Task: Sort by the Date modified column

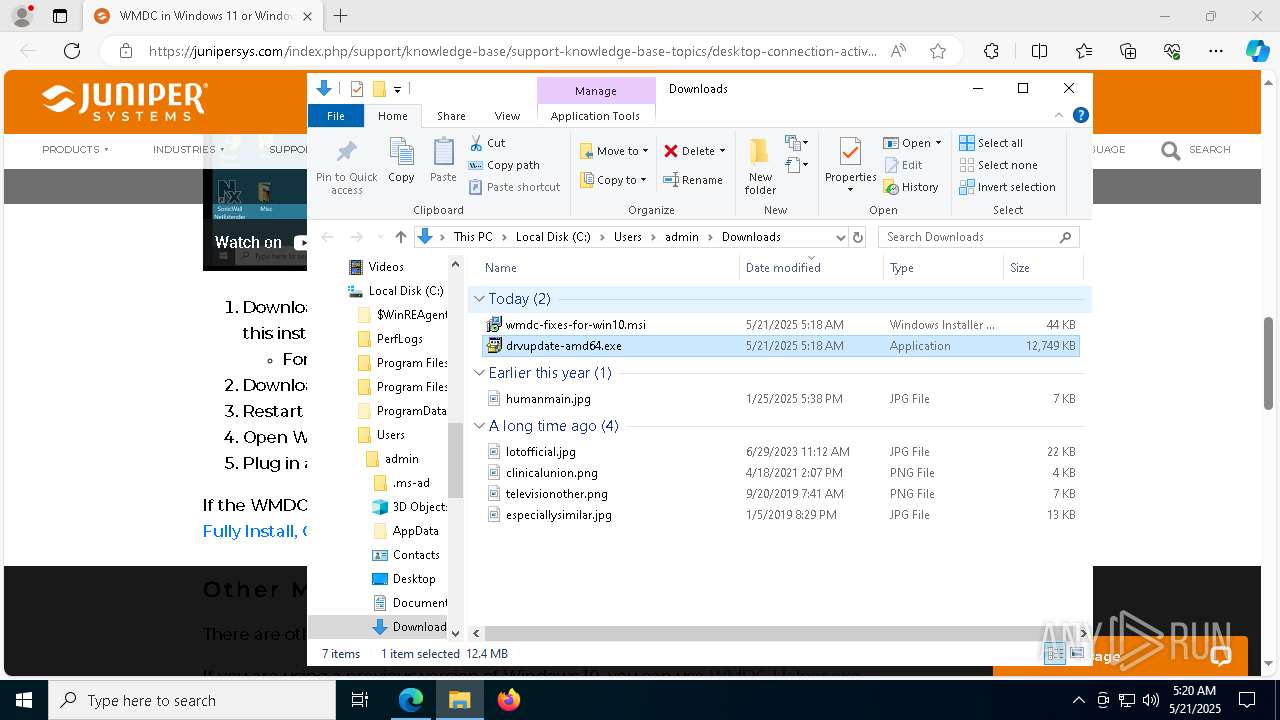Action: tap(812, 268)
